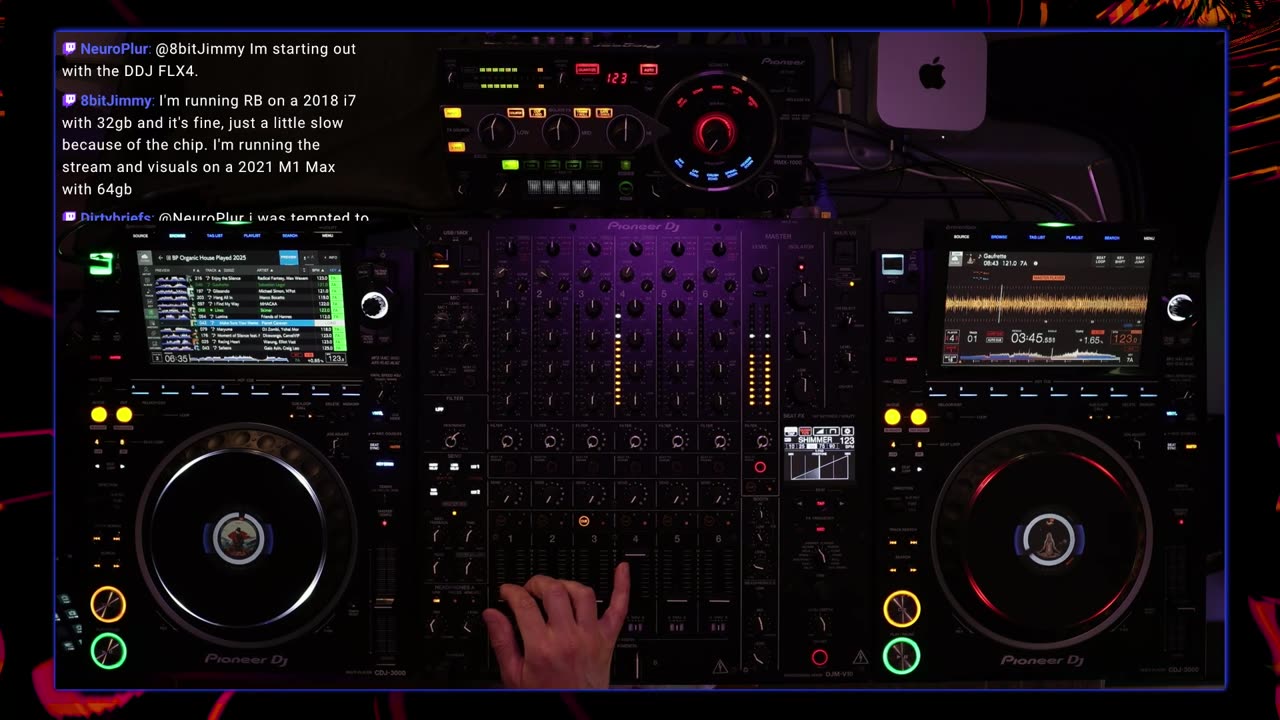Go back using the arrow beside BP Organic House
1280x720 pixels.
(161, 258)
